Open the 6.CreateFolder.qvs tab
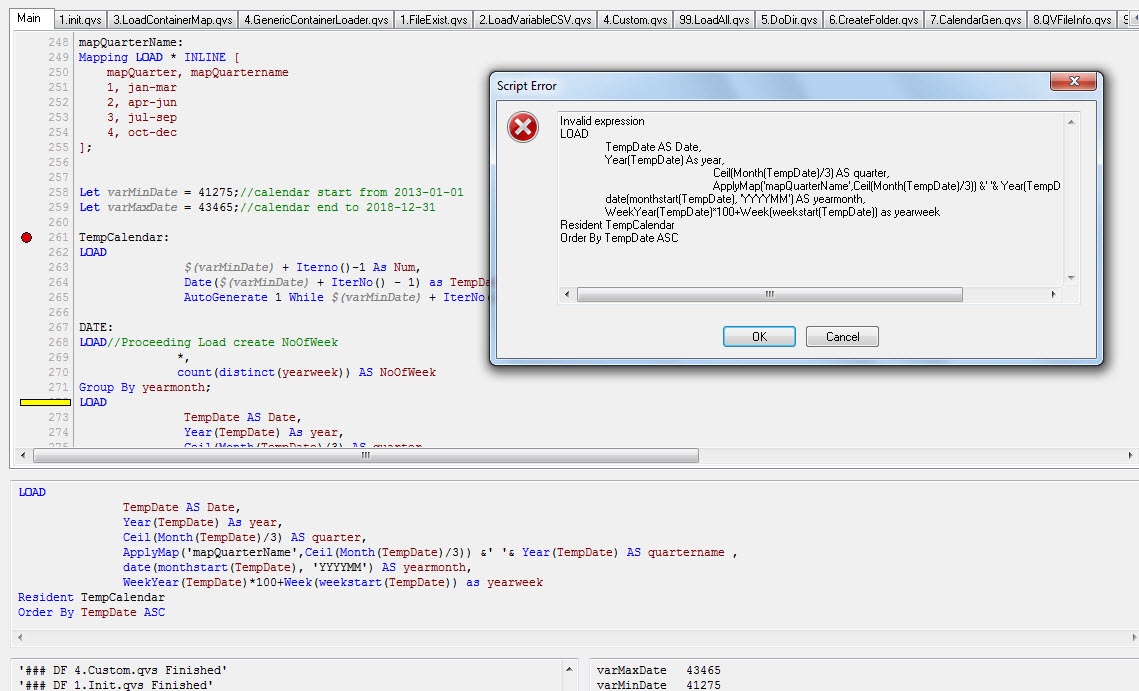1139x691 pixels. point(873,20)
